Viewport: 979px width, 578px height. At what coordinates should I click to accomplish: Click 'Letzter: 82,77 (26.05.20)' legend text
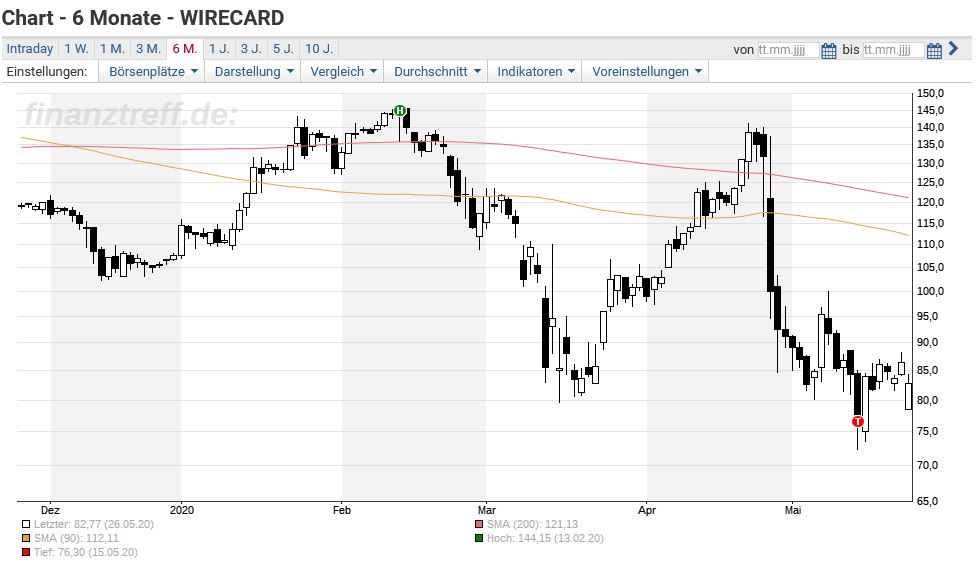94,524
